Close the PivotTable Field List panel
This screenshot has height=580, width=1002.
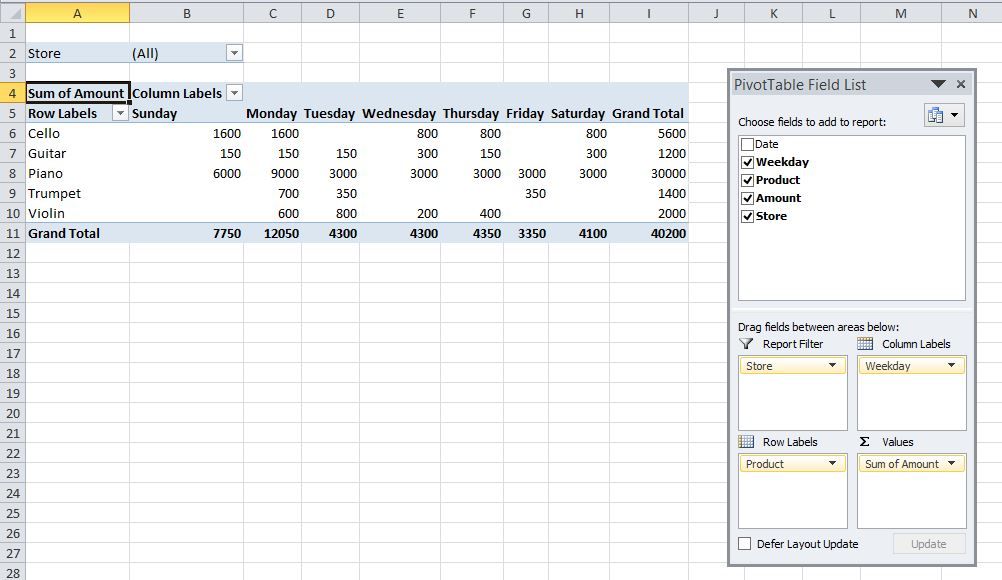[959, 84]
